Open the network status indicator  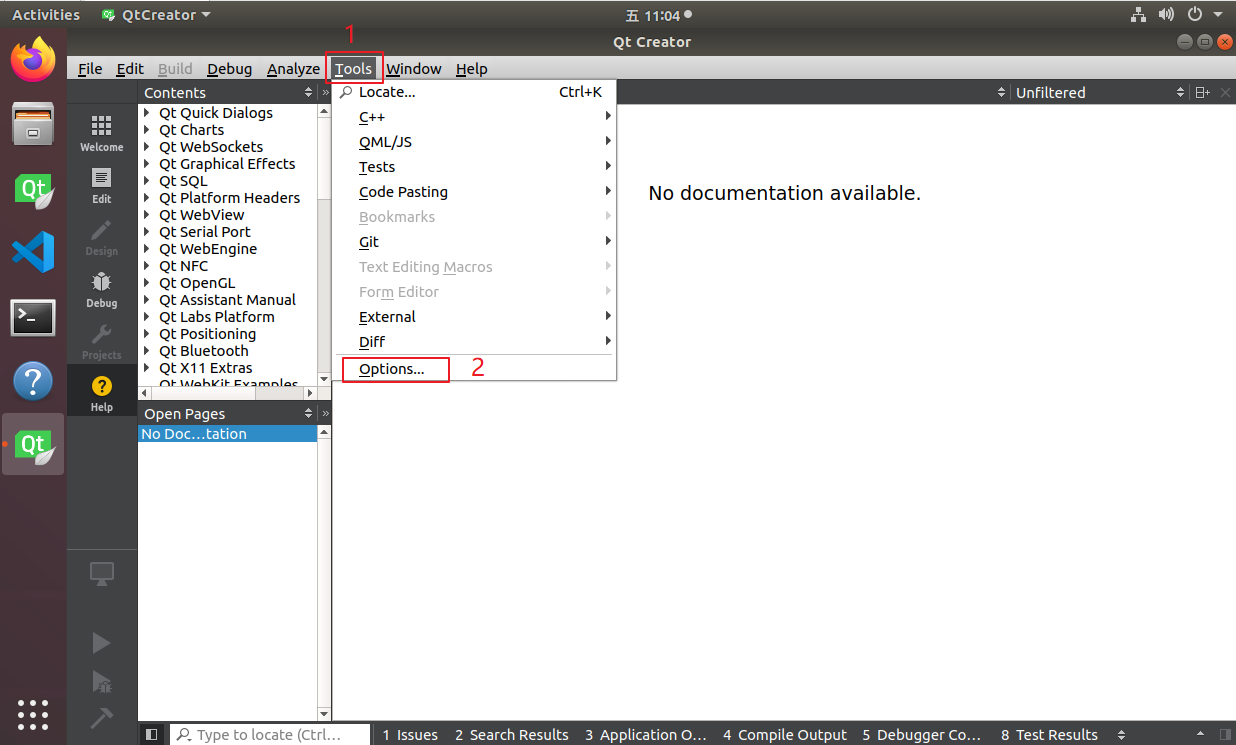point(1138,14)
